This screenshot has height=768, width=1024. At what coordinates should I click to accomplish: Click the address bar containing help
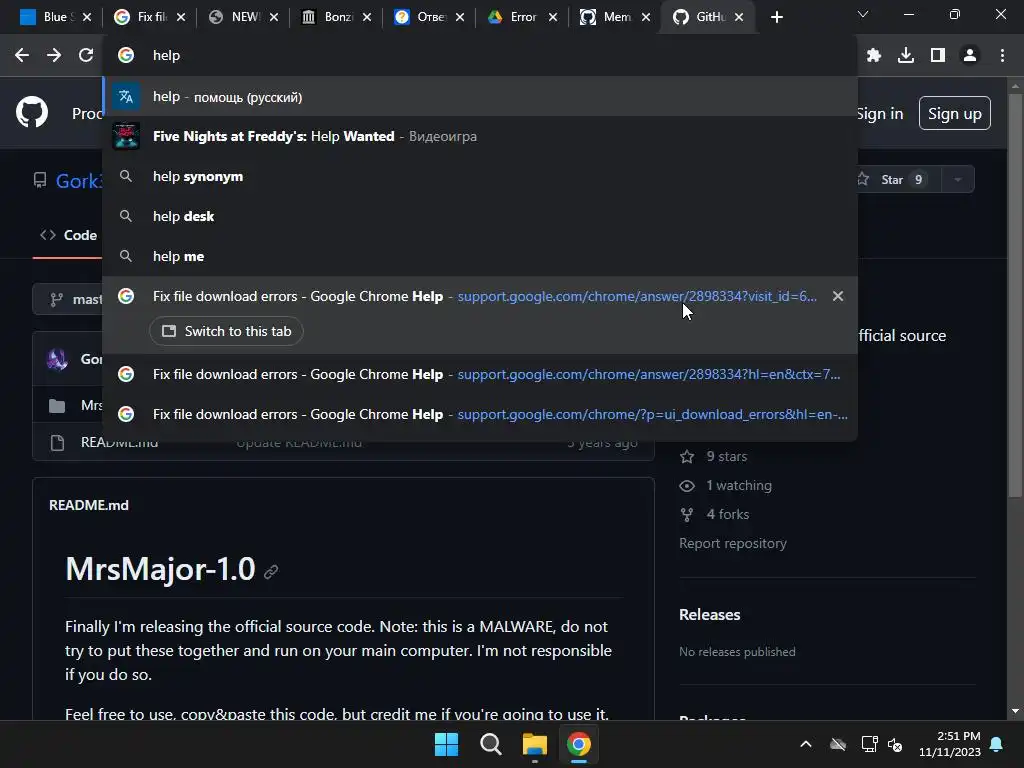(x=480, y=56)
